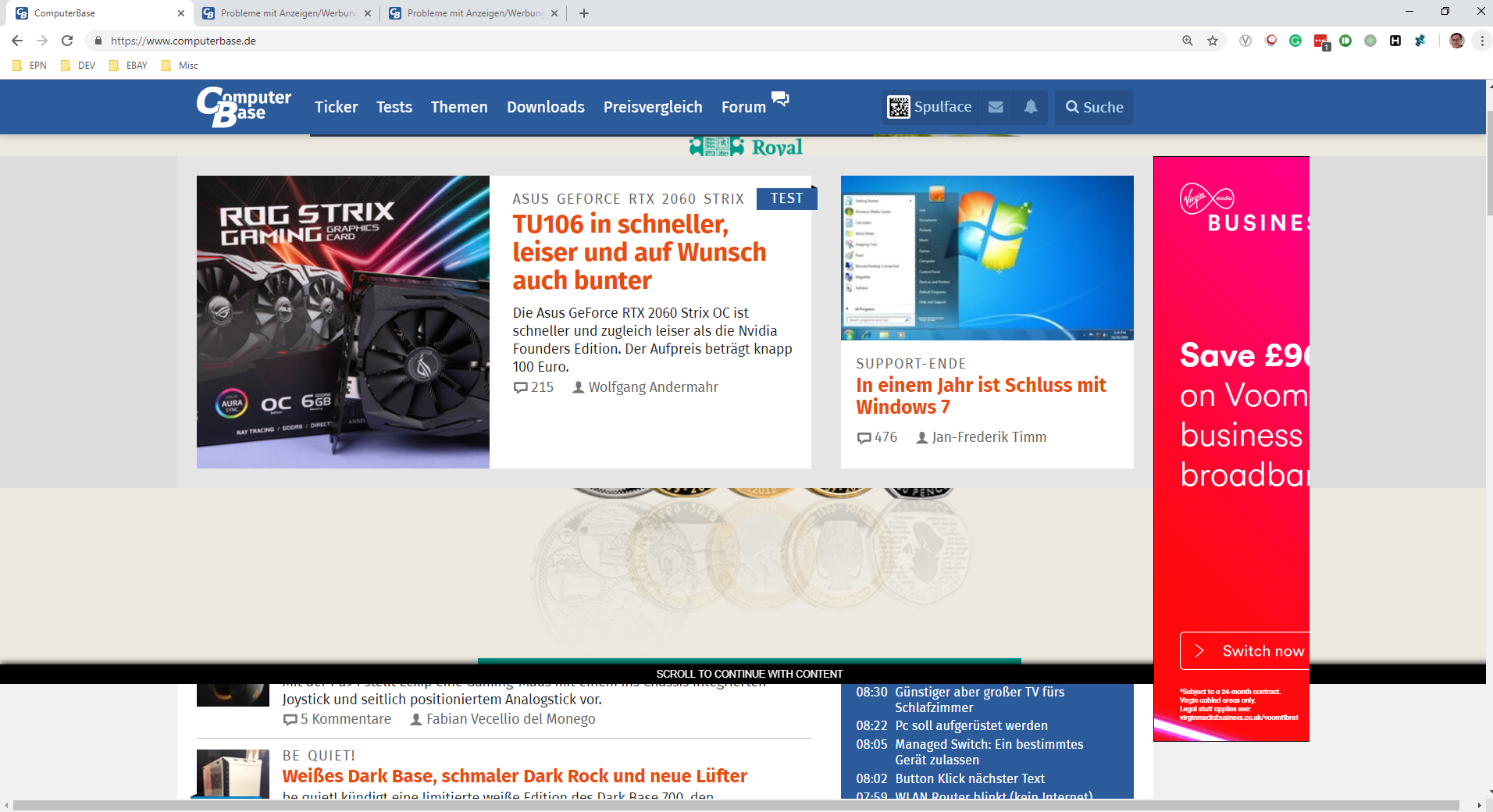Click 'Switch now' in the Virgin ad
1493x812 pixels.
[1245, 650]
